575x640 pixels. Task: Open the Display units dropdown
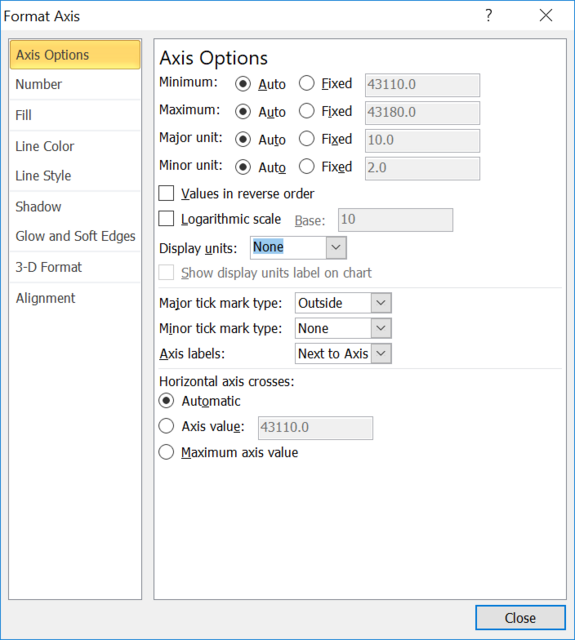pos(298,247)
